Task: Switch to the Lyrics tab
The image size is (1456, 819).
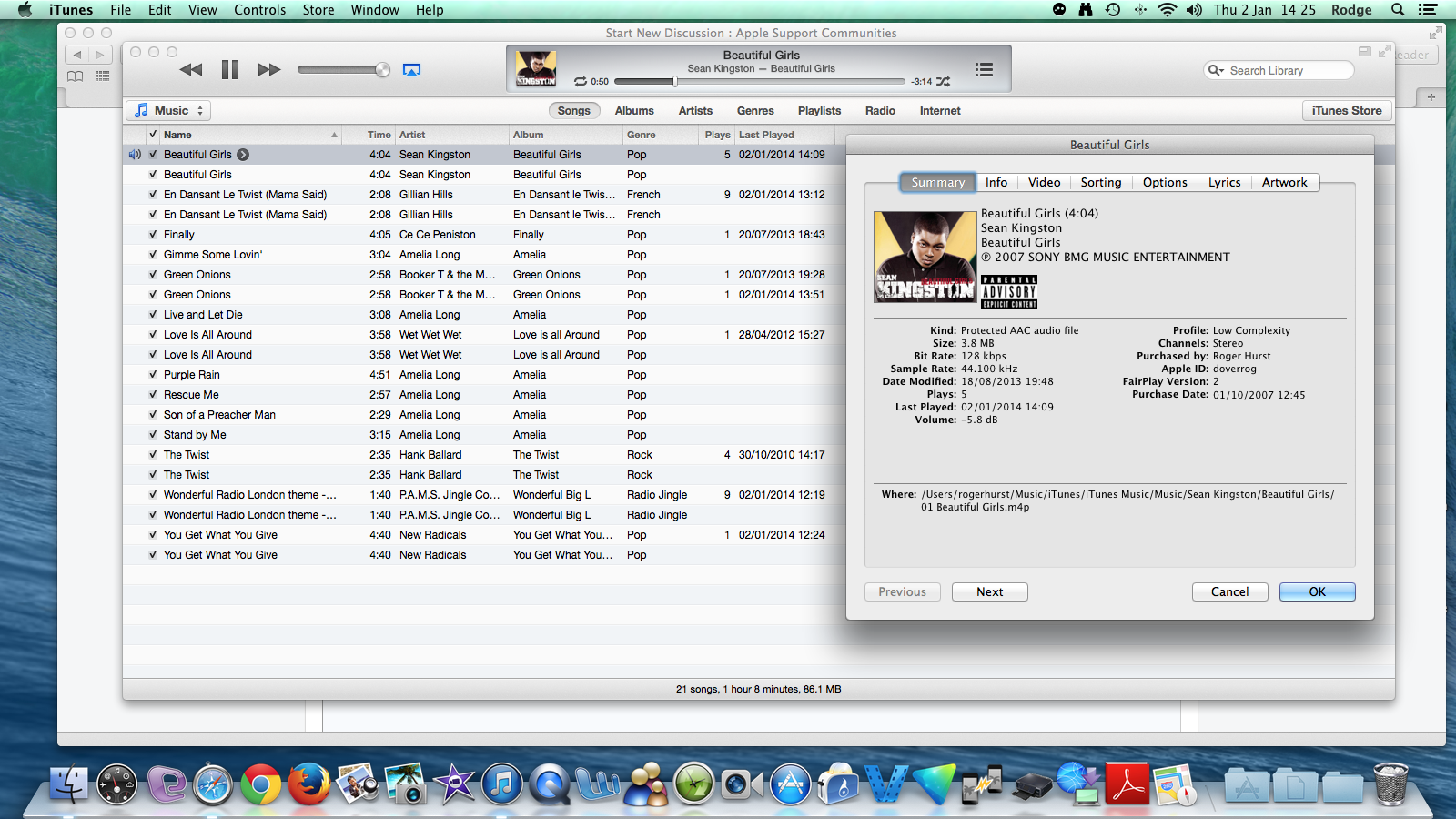Action: coord(1225,182)
